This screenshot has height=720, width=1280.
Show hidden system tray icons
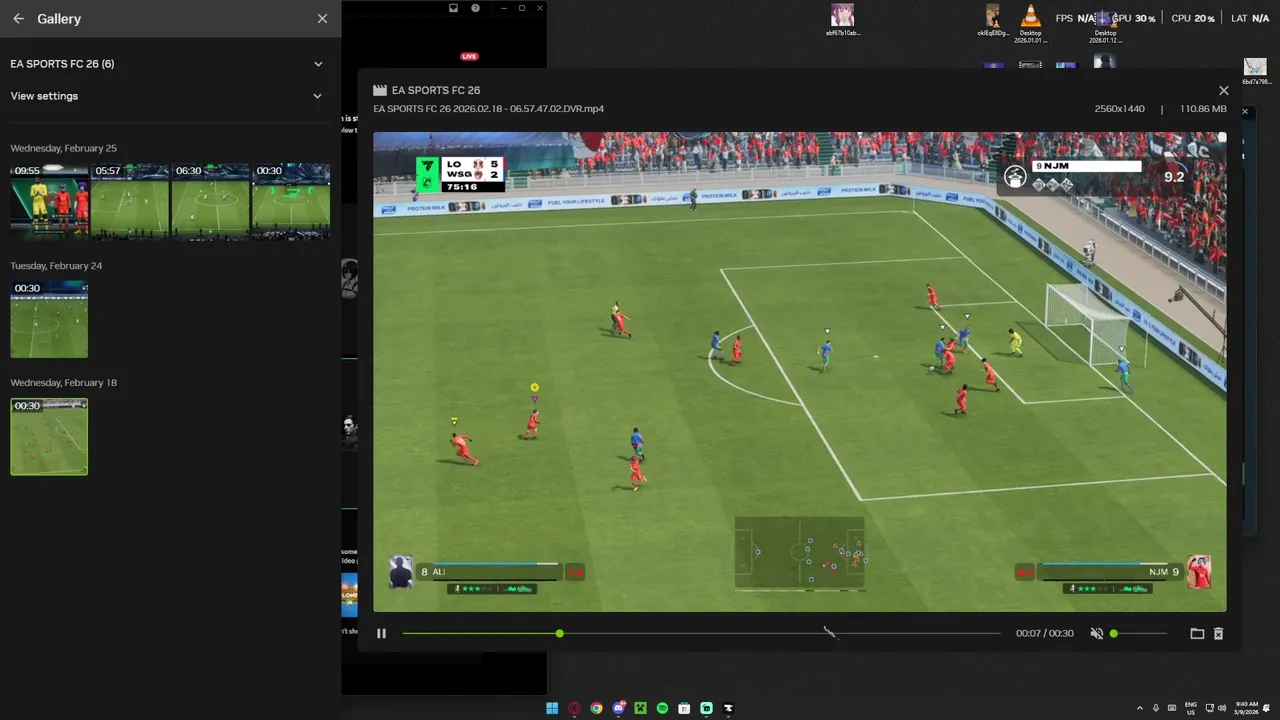pyautogui.click(x=1139, y=708)
